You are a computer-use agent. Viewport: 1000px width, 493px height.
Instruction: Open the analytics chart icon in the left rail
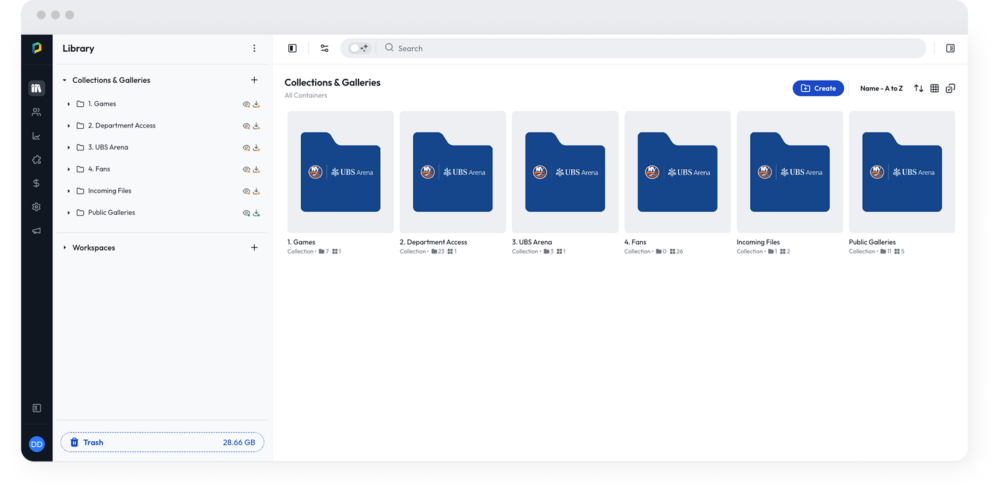[x=36, y=136]
